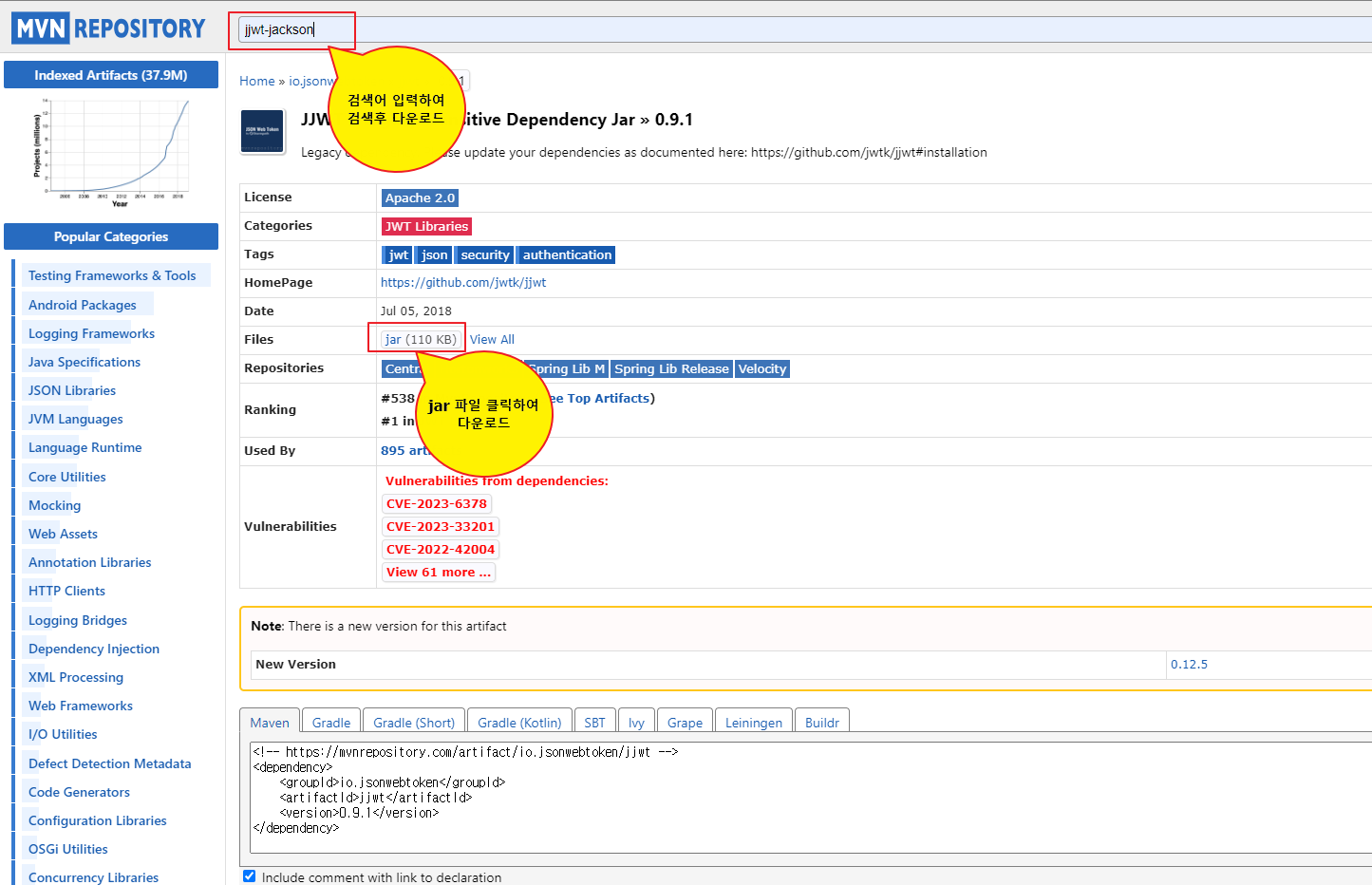The width and height of the screenshot is (1372, 885).
Task: Download the jar (110 KB) file
Action: (421, 339)
